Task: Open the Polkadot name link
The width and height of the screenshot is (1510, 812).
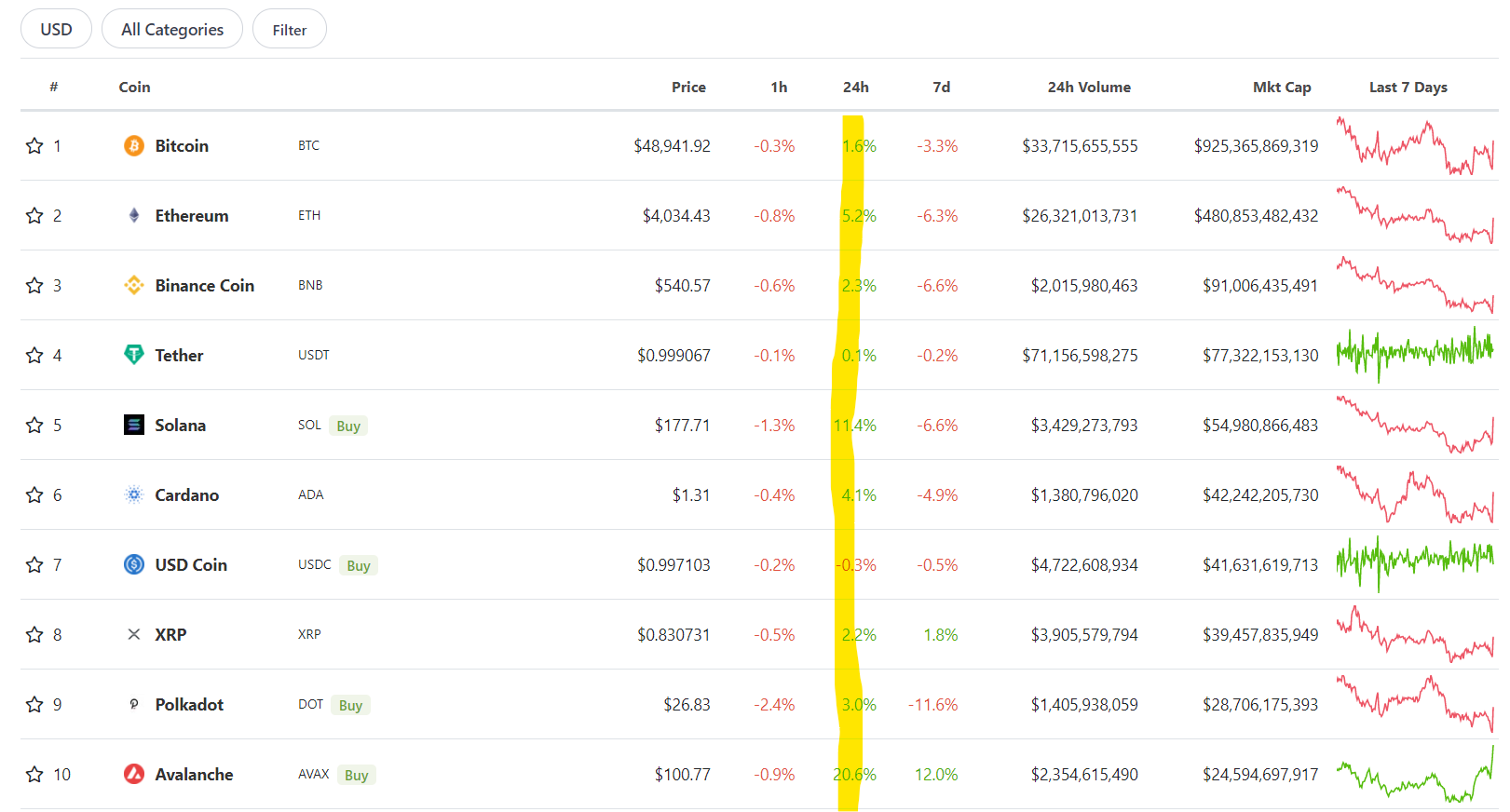Action: pyautogui.click(x=189, y=704)
